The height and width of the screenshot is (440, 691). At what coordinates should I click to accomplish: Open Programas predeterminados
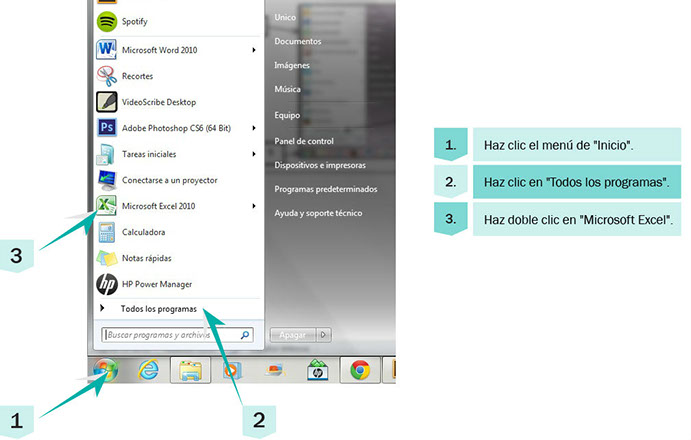pyautogui.click(x=326, y=189)
